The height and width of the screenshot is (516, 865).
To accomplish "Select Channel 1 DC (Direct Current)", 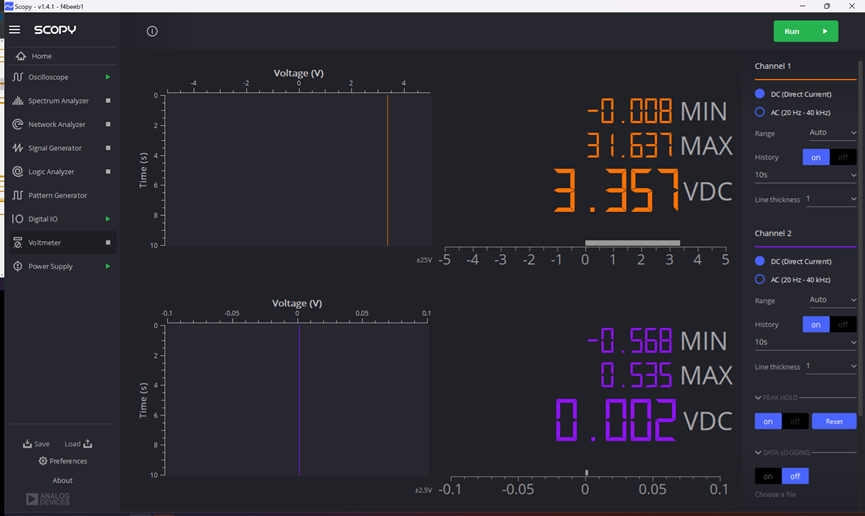I will (760, 94).
